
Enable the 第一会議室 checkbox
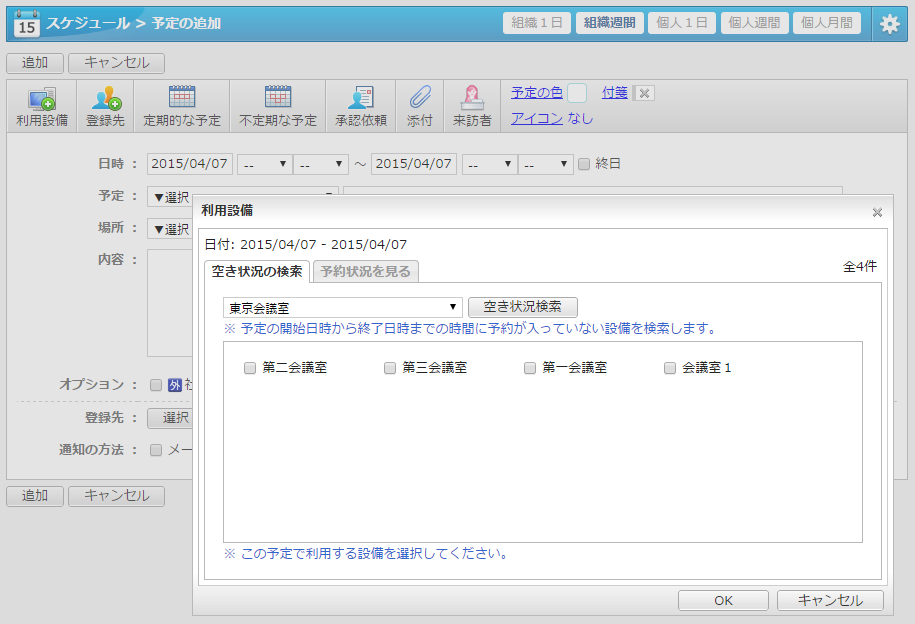coord(530,368)
